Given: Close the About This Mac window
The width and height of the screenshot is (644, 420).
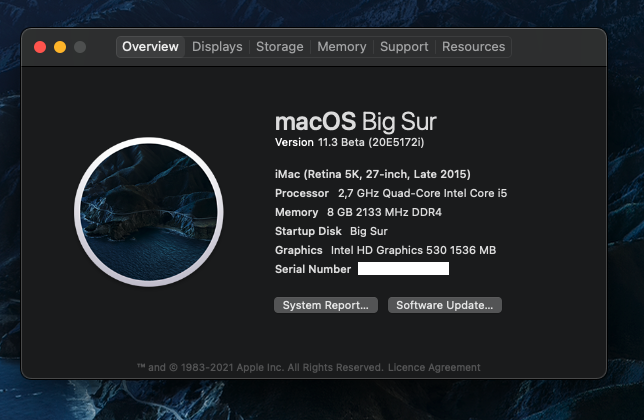Looking at the screenshot, I should pos(40,47).
